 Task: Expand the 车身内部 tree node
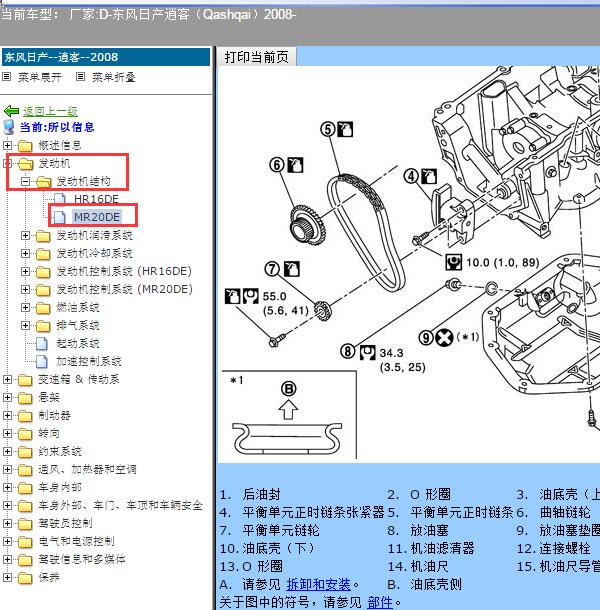[x=7, y=487]
